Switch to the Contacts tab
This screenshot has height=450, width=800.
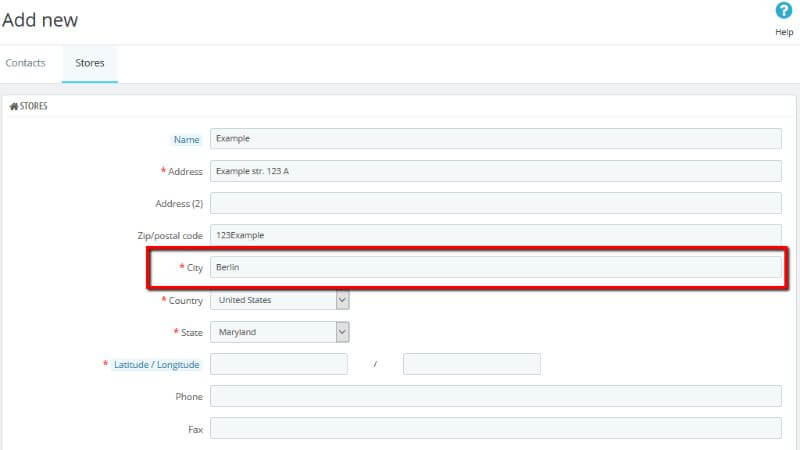point(26,63)
